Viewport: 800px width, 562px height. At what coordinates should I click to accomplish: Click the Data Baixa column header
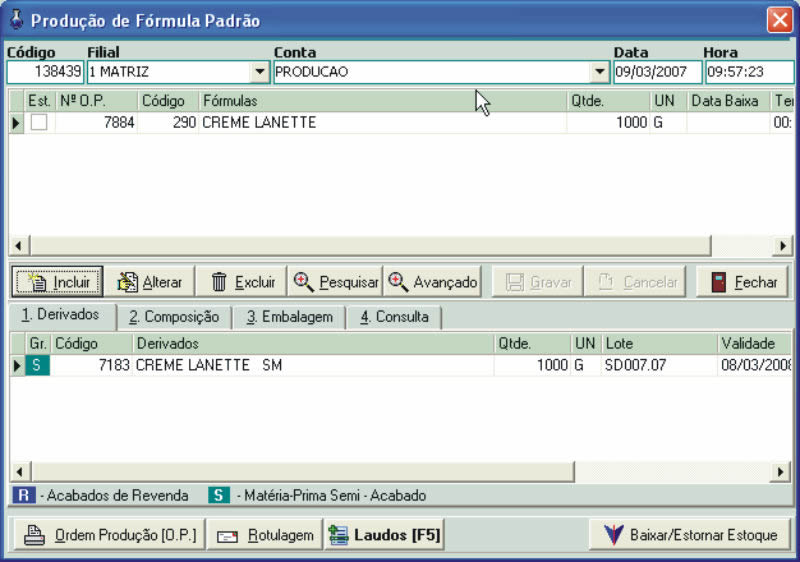pos(728,101)
